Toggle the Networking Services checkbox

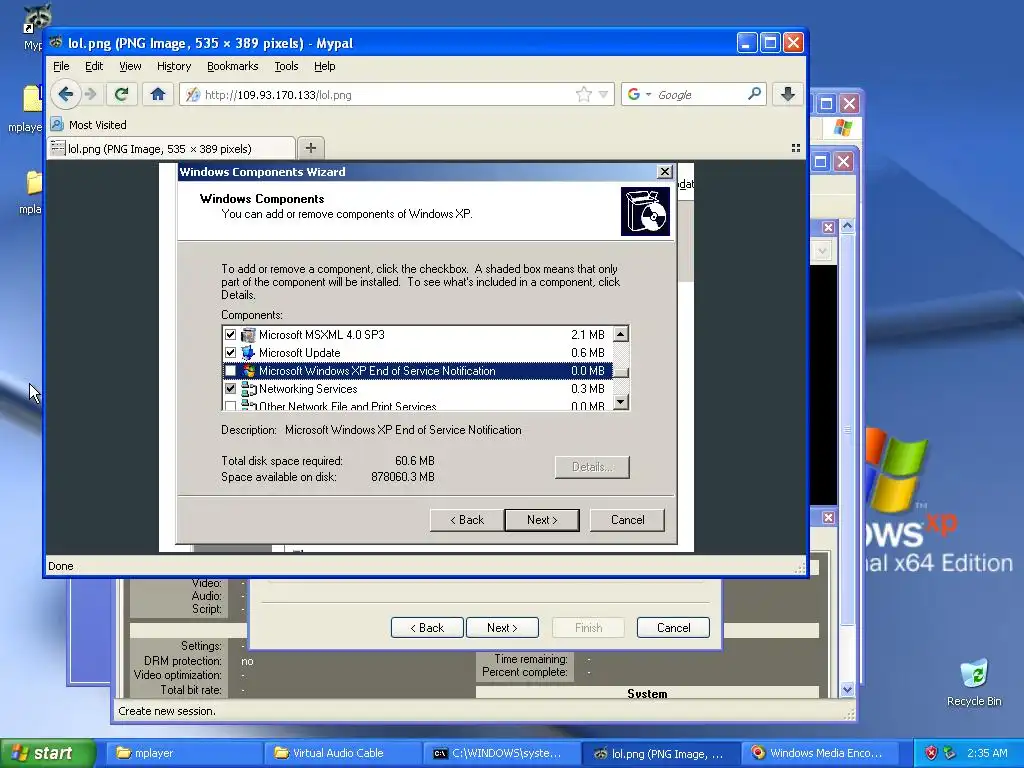click(231, 389)
